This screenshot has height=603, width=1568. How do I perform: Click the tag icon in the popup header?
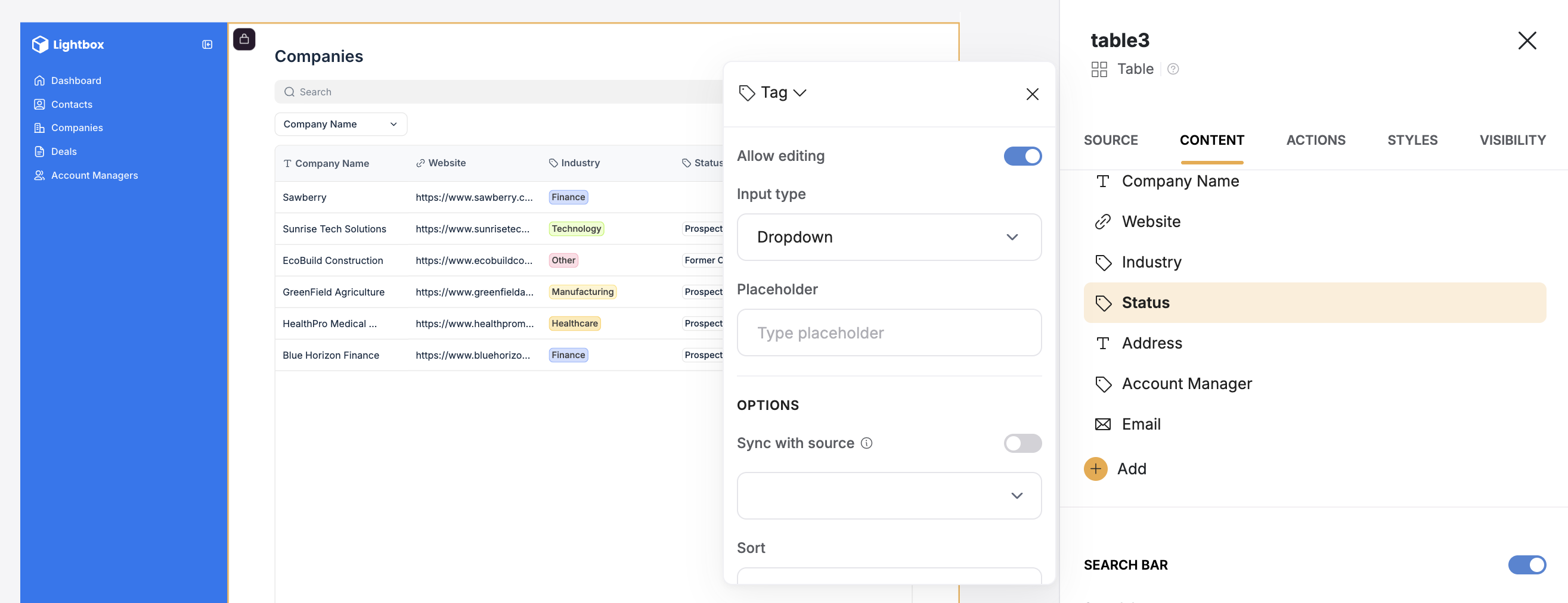click(x=747, y=93)
